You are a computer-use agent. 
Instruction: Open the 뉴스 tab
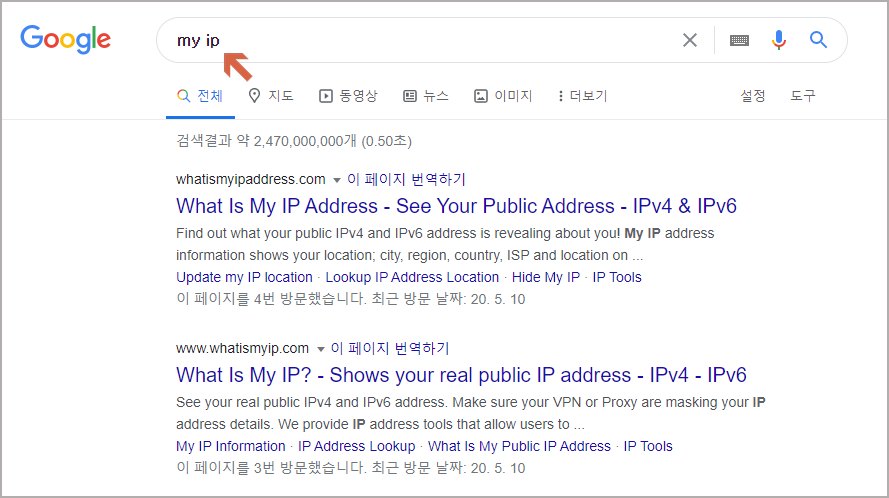(x=426, y=96)
